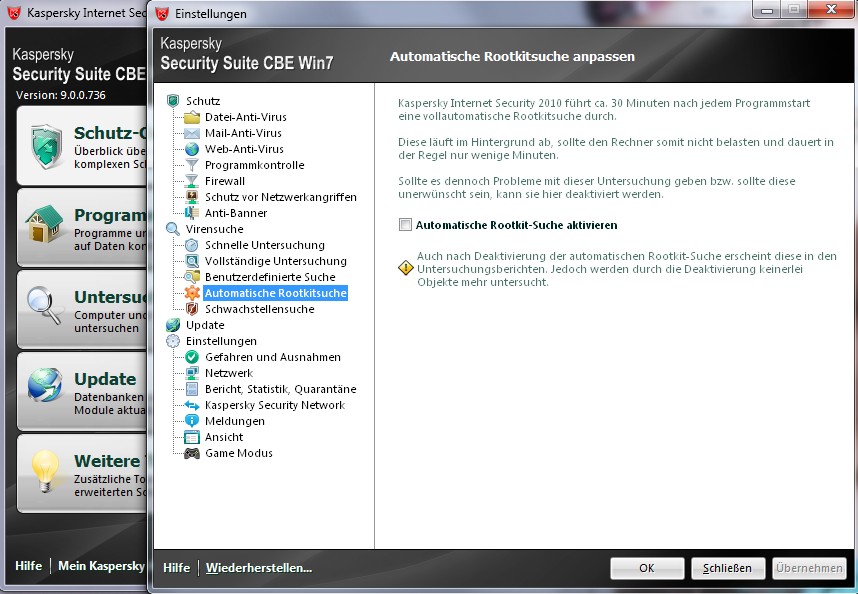Open Programmkontrolle settings

pos(254,165)
